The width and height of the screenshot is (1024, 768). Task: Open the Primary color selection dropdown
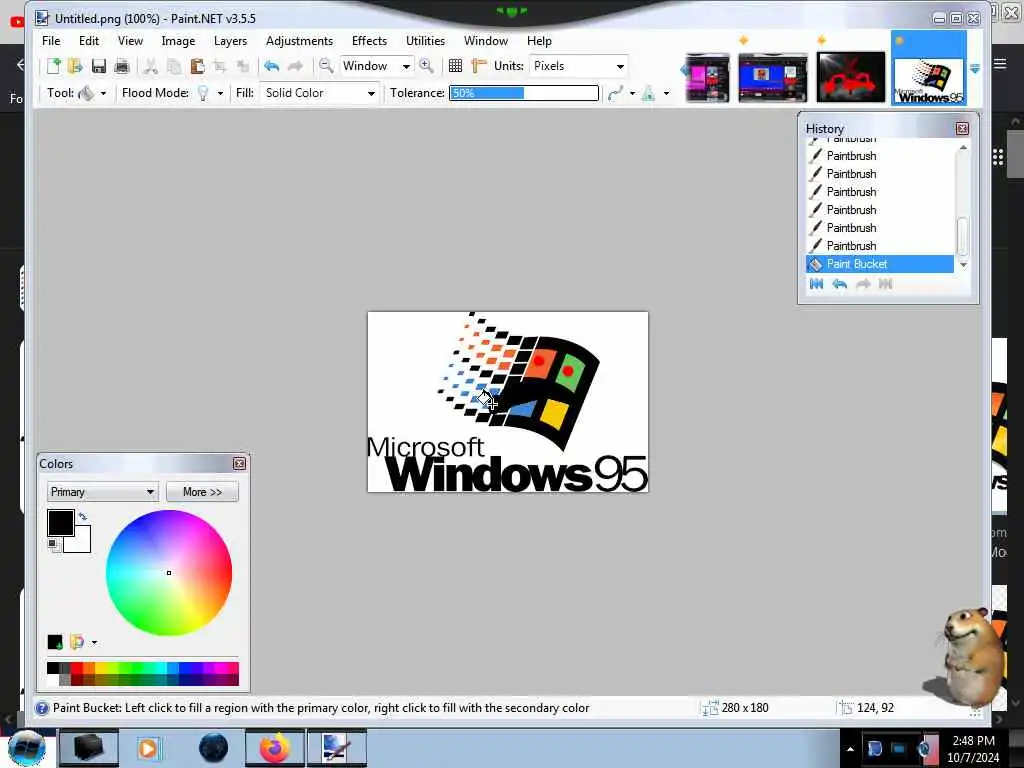pyautogui.click(x=103, y=492)
